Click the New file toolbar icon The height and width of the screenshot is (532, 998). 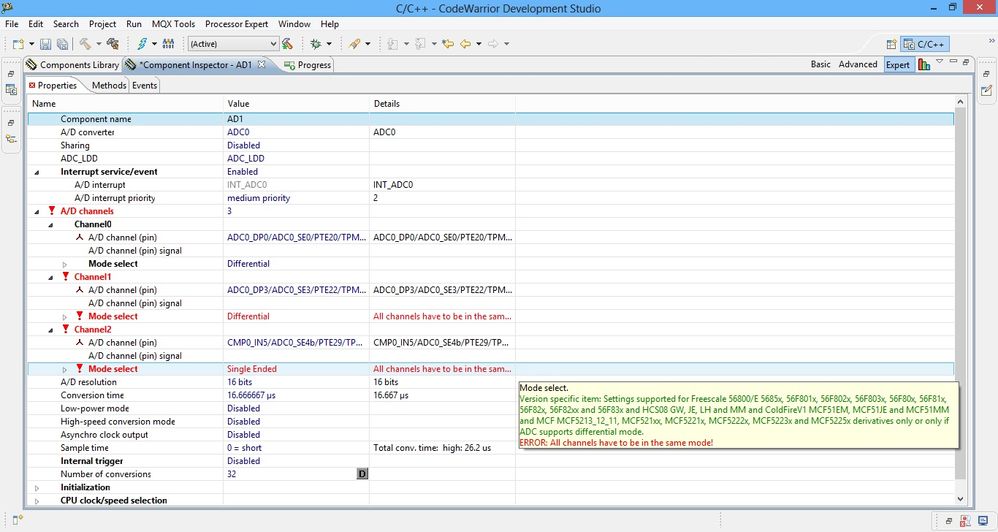18,44
